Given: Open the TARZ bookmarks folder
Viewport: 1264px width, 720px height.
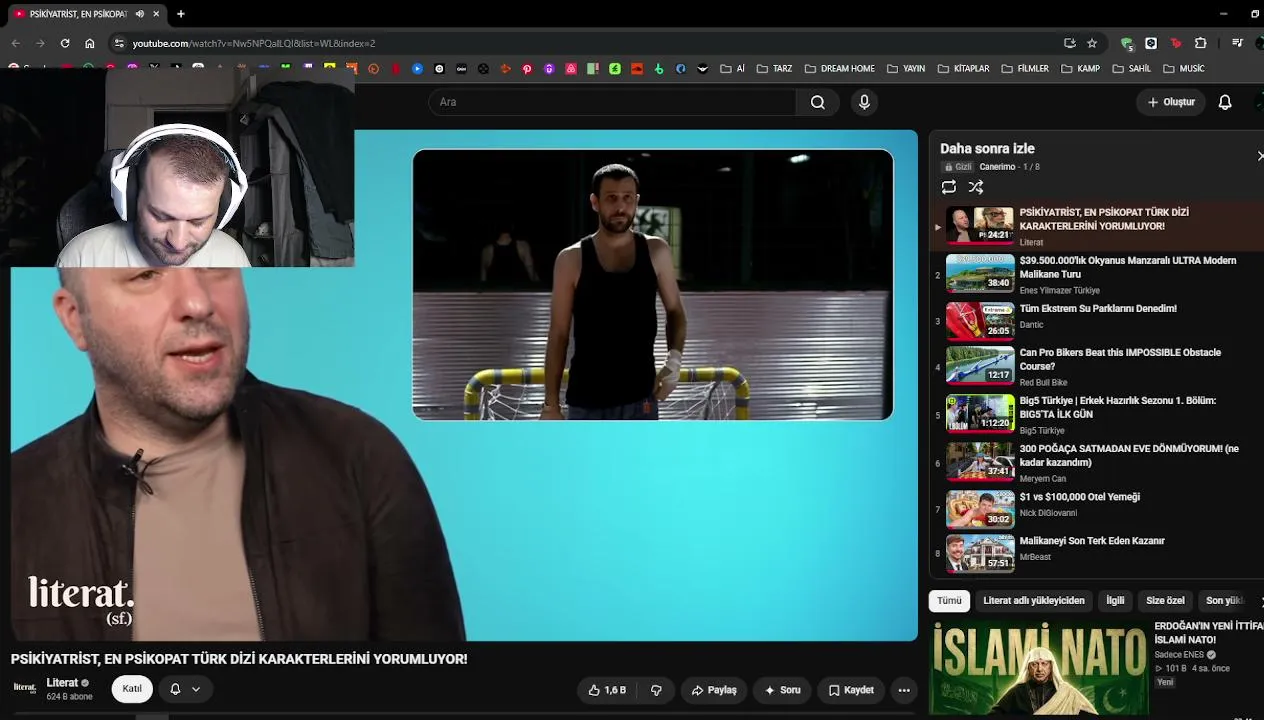Looking at the screenshot, I should [x=774, y=69].
